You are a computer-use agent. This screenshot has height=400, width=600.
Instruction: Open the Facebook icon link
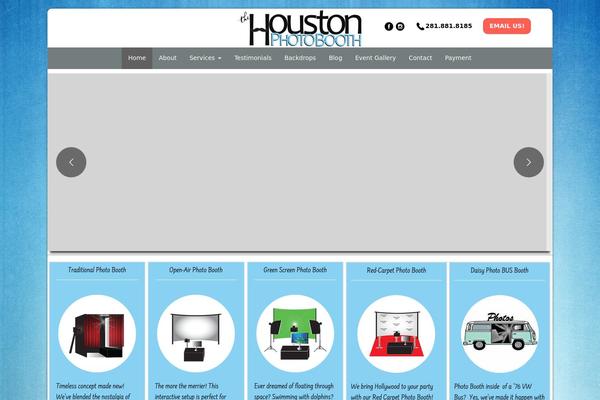pos(389,26)
